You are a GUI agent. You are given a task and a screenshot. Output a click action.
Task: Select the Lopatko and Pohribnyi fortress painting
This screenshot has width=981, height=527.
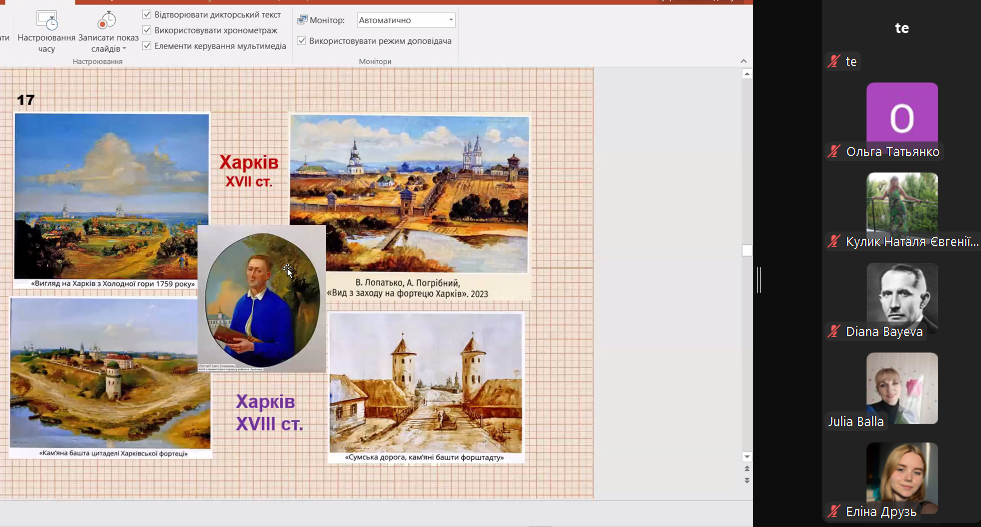pos(409,194)
